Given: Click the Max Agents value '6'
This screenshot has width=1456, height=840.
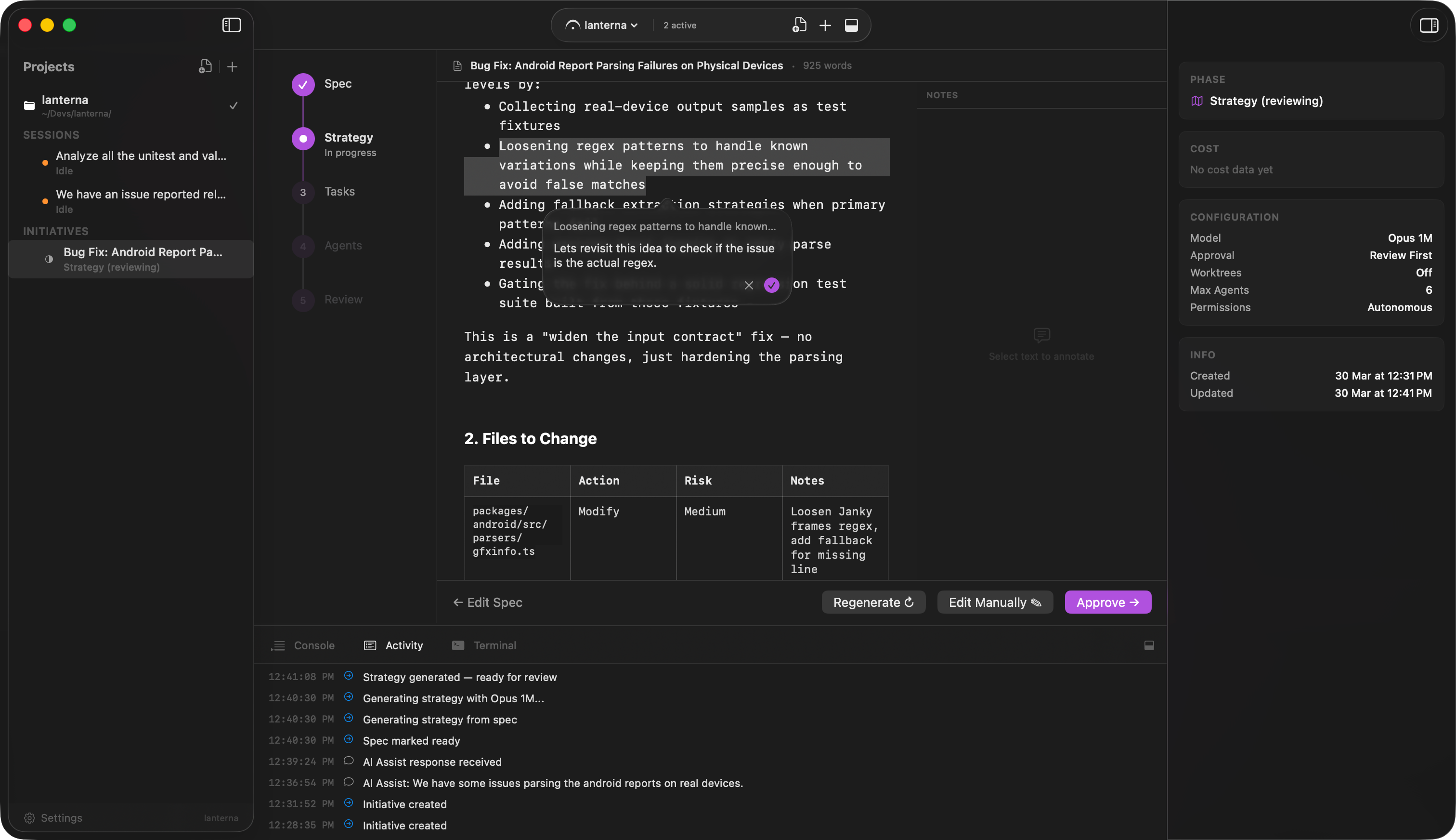Looking at the screenshot, I should pyautogui.click(x=1429, y=289).
